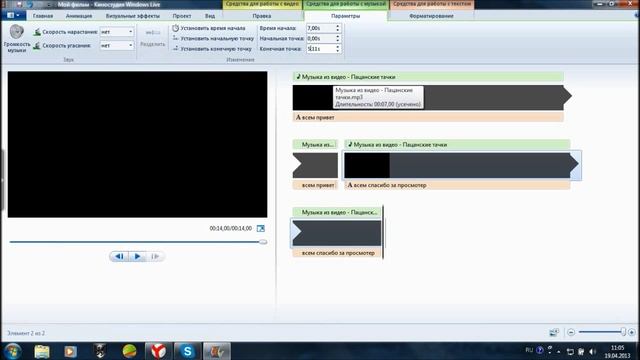This screenshot has height=360, width=640.
Task: Switch to the Главная tab
Action: click(43, 16)
